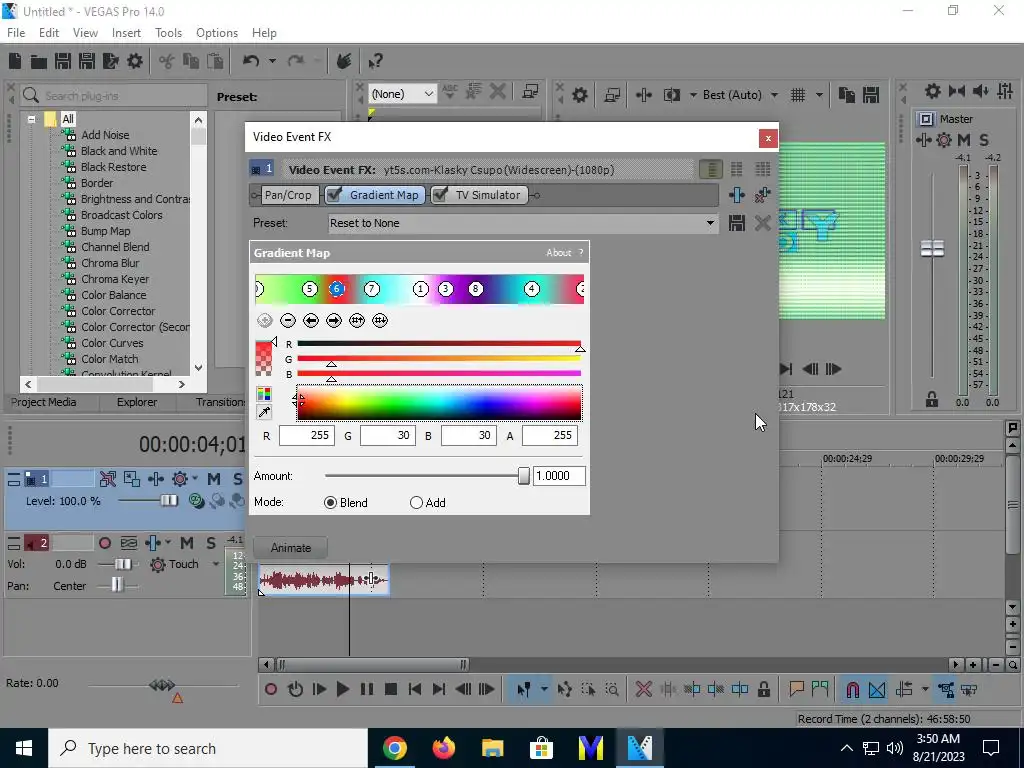
Task: Open the Insert menu
Action: click(126, 33)
